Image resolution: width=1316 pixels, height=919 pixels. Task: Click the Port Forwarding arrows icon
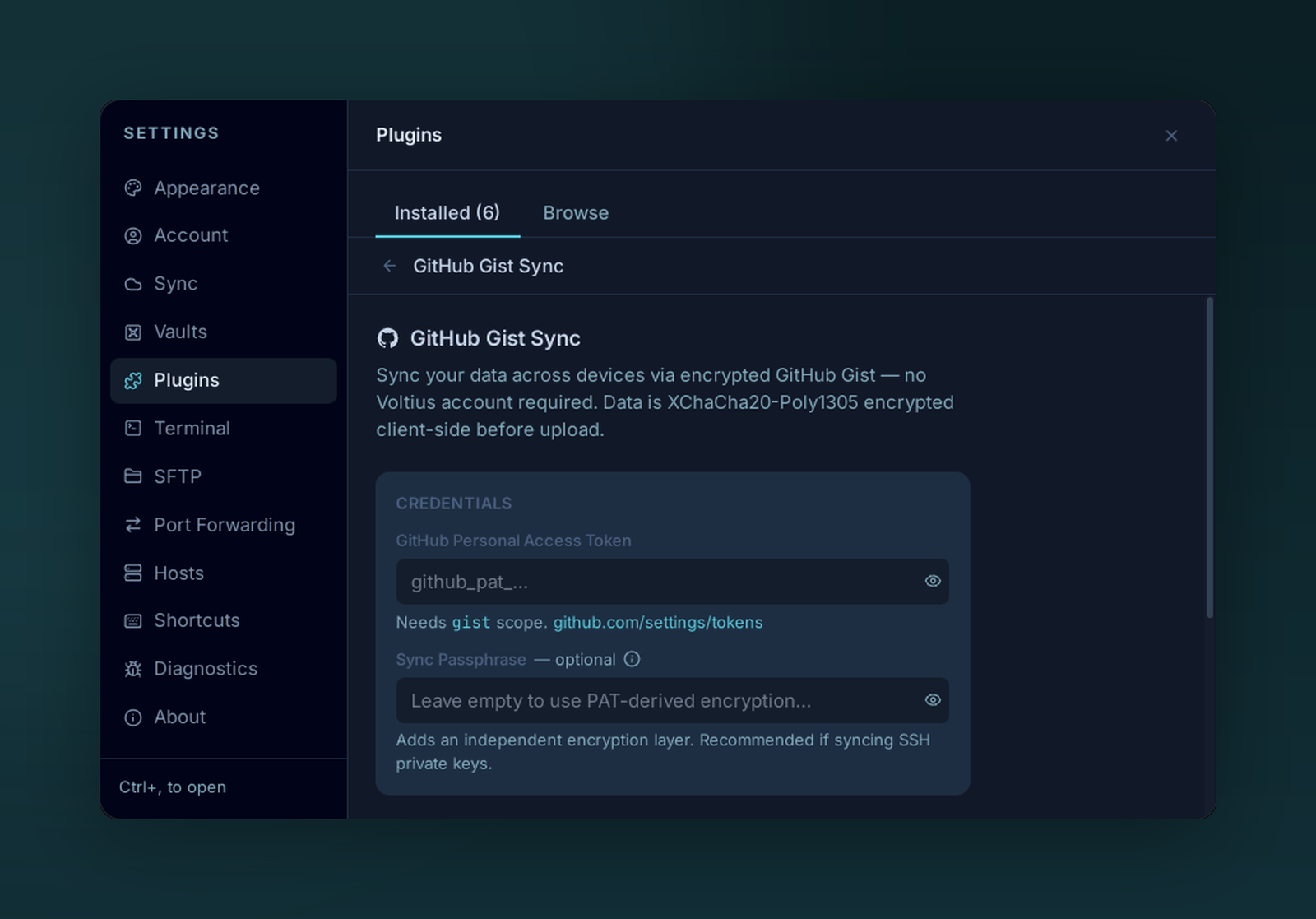click(x=133, y=525)
